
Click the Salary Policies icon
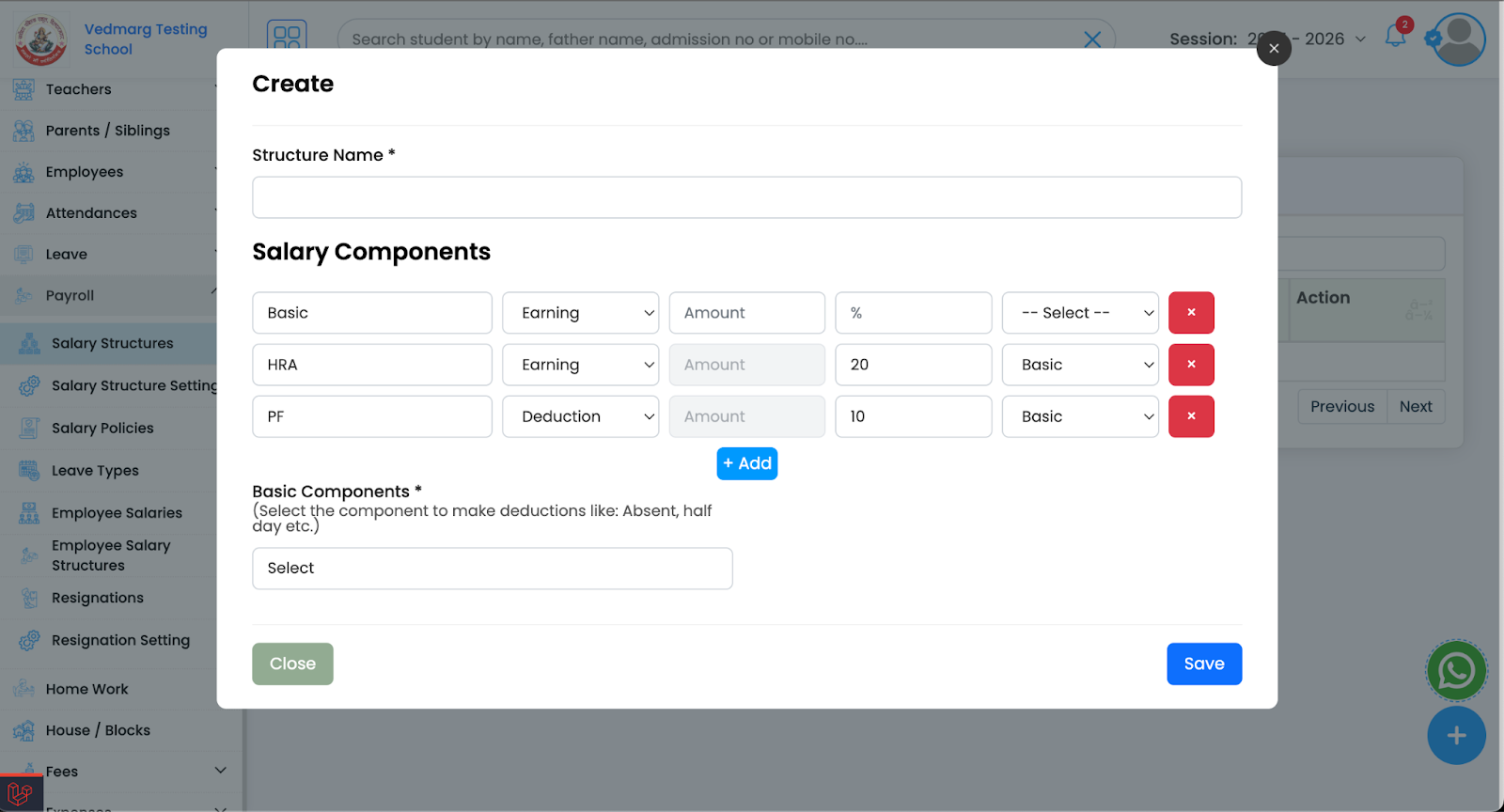(x=29, y=429)
